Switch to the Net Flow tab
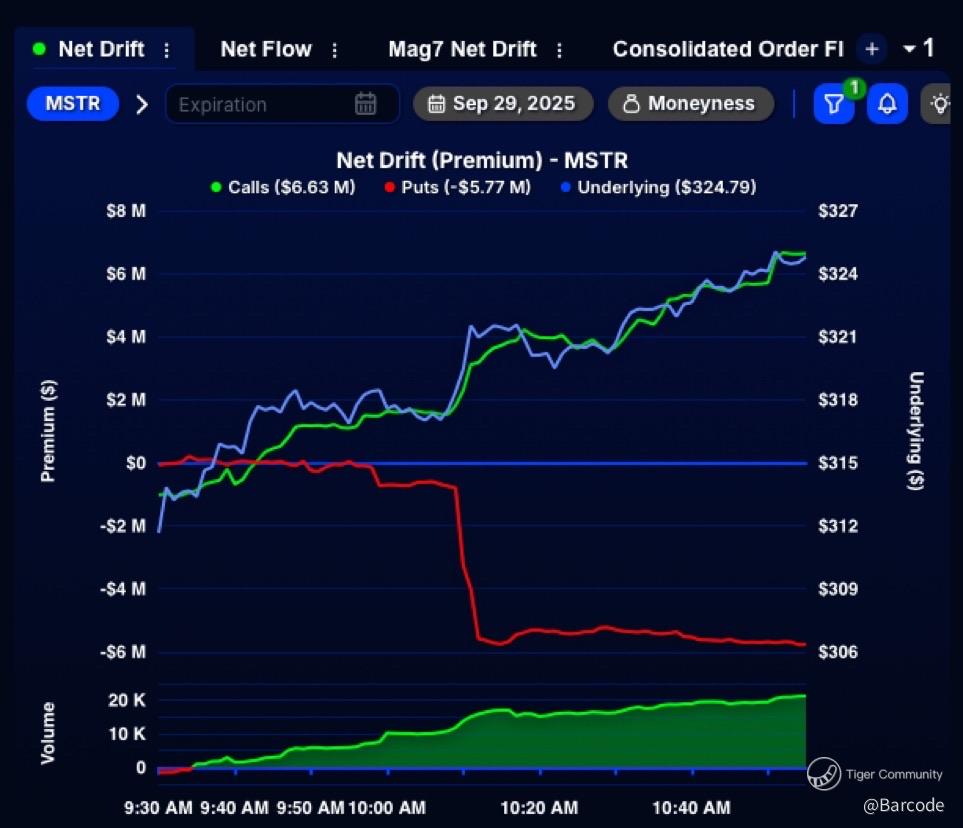963x828 pixels. coord(266,49)
